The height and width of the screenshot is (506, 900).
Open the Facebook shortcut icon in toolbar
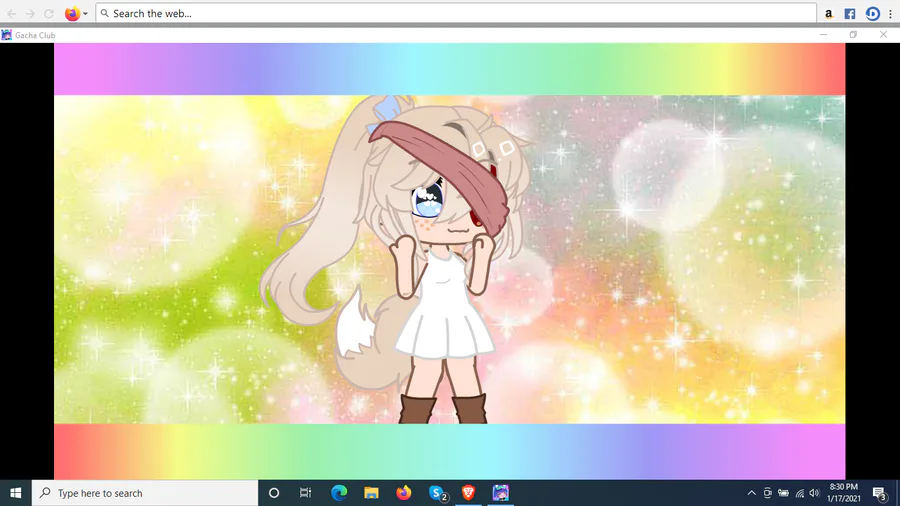pyautogui.click(x=850, y=14)
